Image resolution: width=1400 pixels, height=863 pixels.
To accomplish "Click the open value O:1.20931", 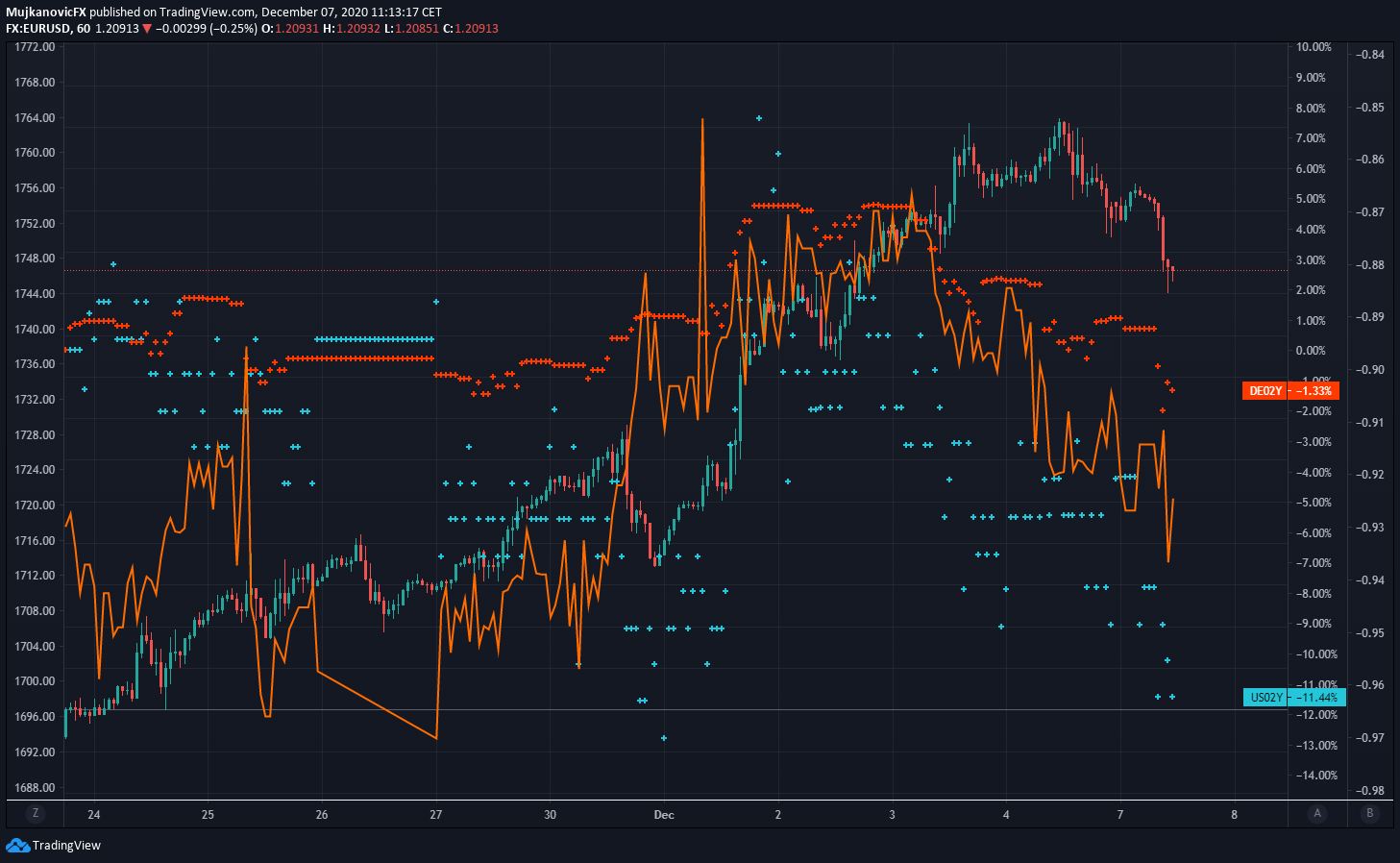I will coord(291,29).
